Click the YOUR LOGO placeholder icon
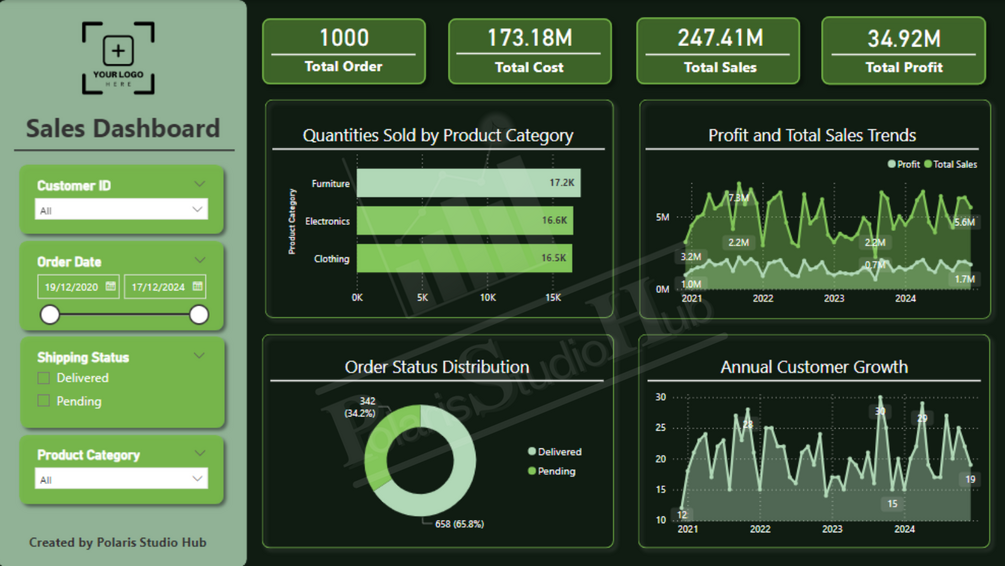This screenshot has width=1005, height=566. (118, 58)
